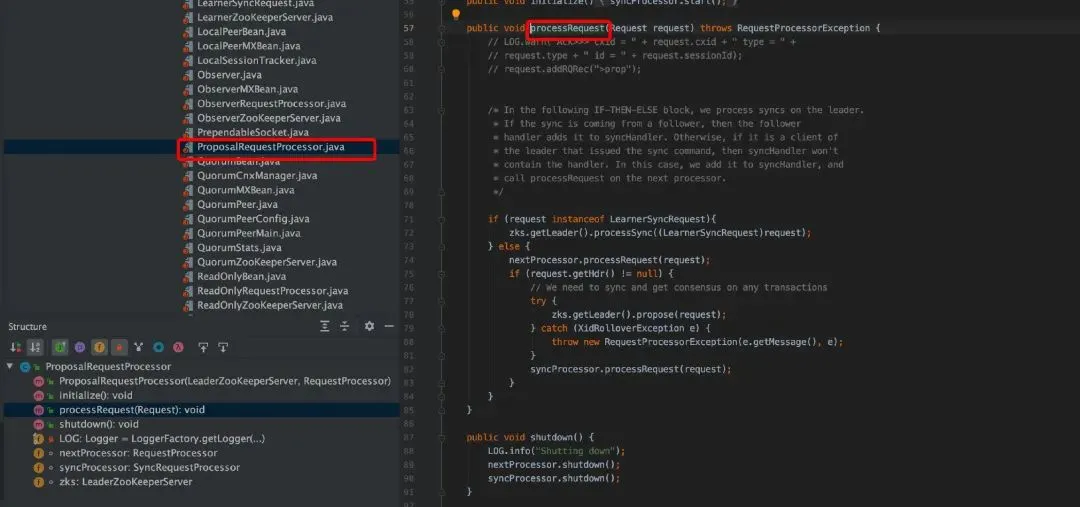Image resolution: width=1080 pixels, height=507 pixels.
Task: Toggle Sort Alphabetically in Structure toolbar
Action: [36, 347]
